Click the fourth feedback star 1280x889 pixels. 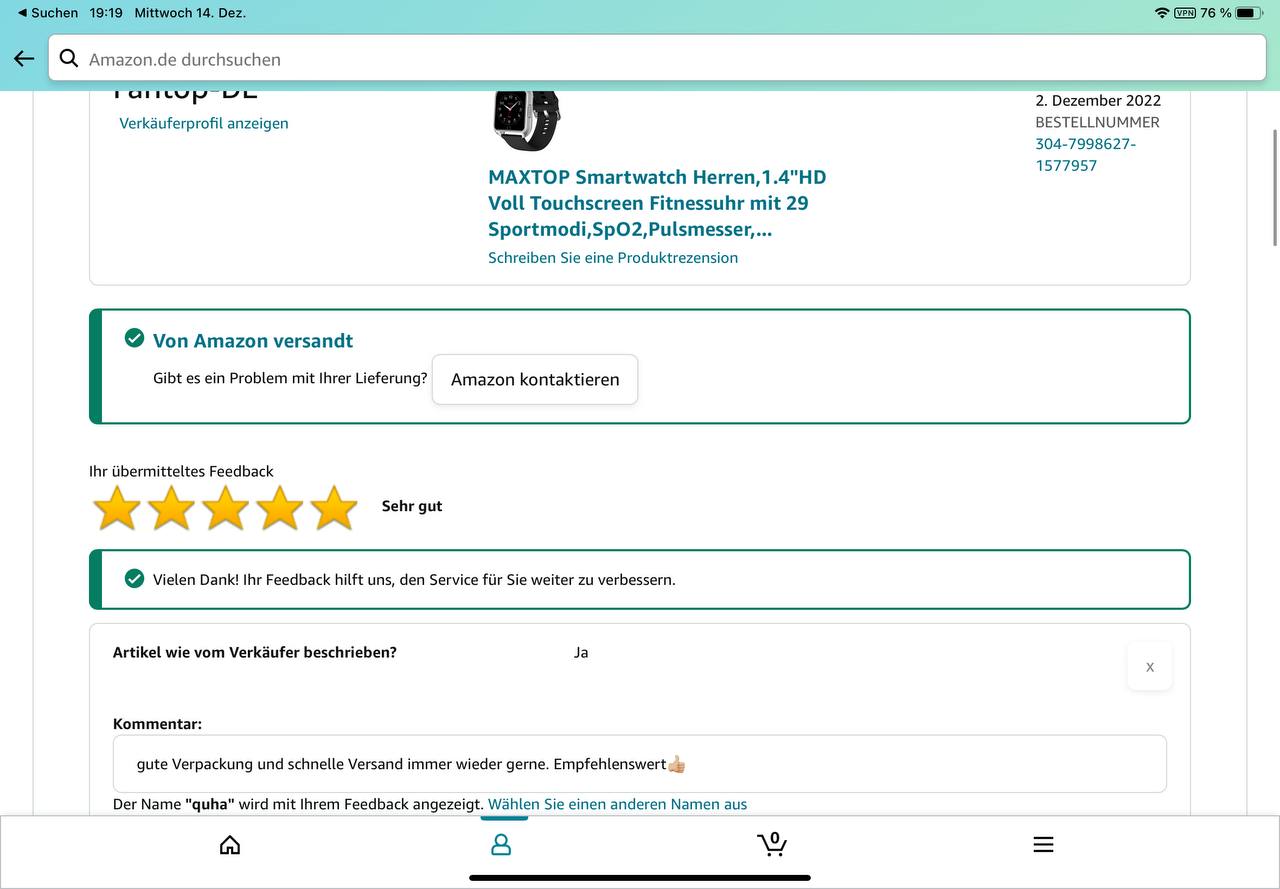pos(280,507)
